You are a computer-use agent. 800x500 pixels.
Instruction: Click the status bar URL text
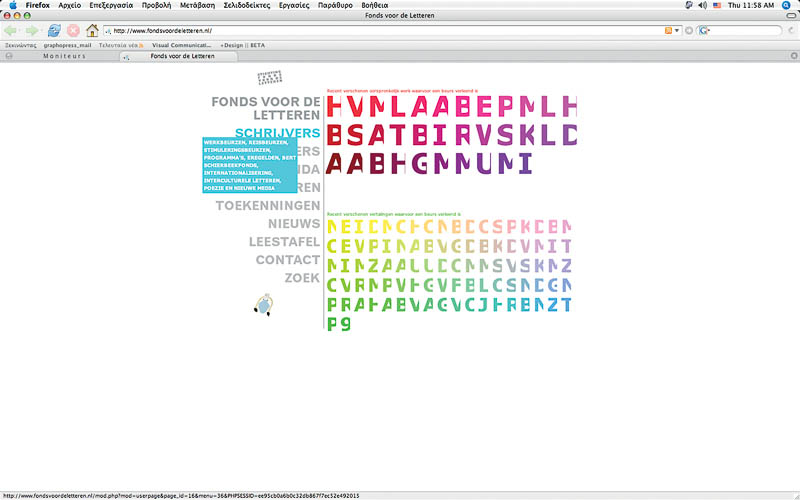[181, 496]
